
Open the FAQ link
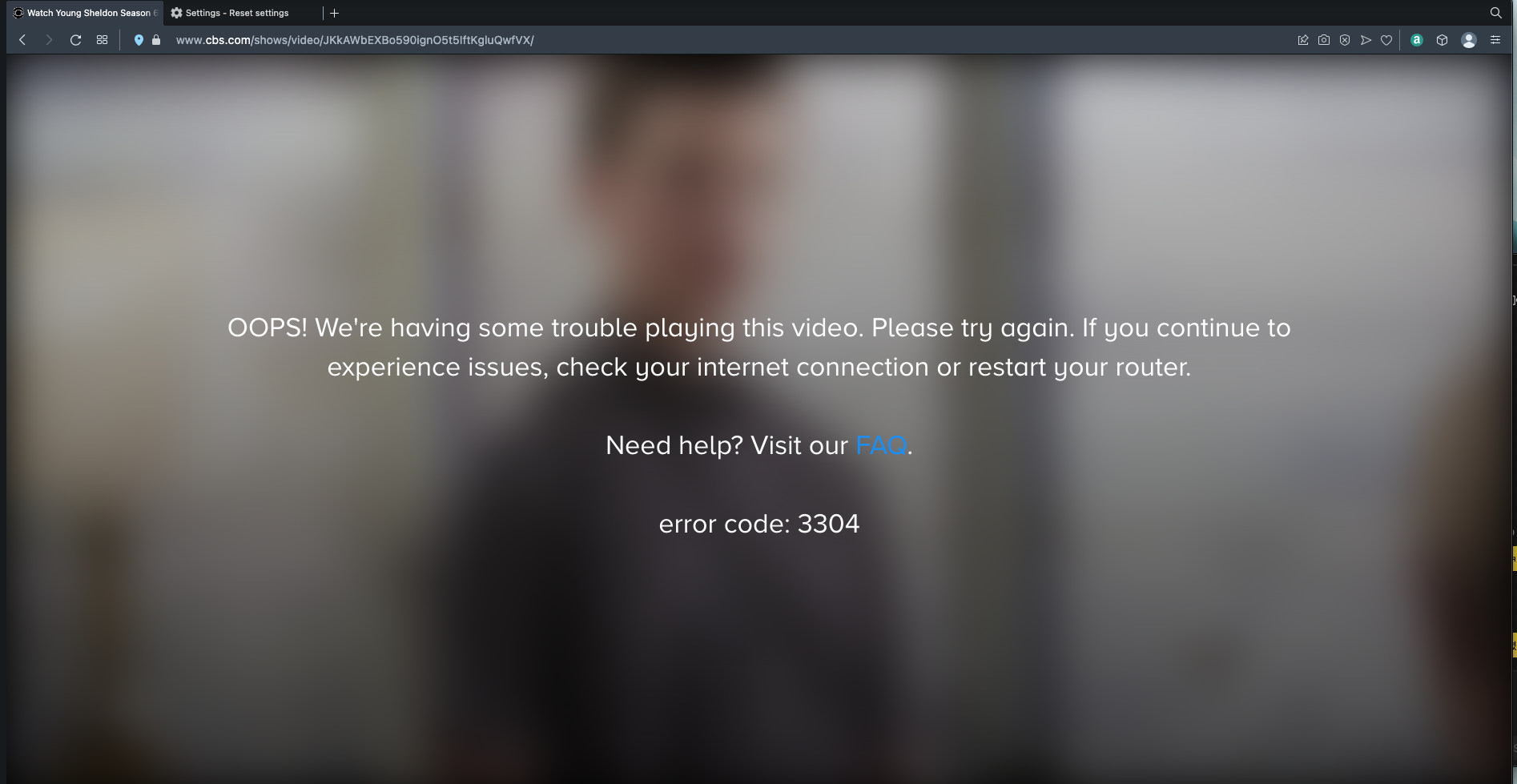[881, 445]
